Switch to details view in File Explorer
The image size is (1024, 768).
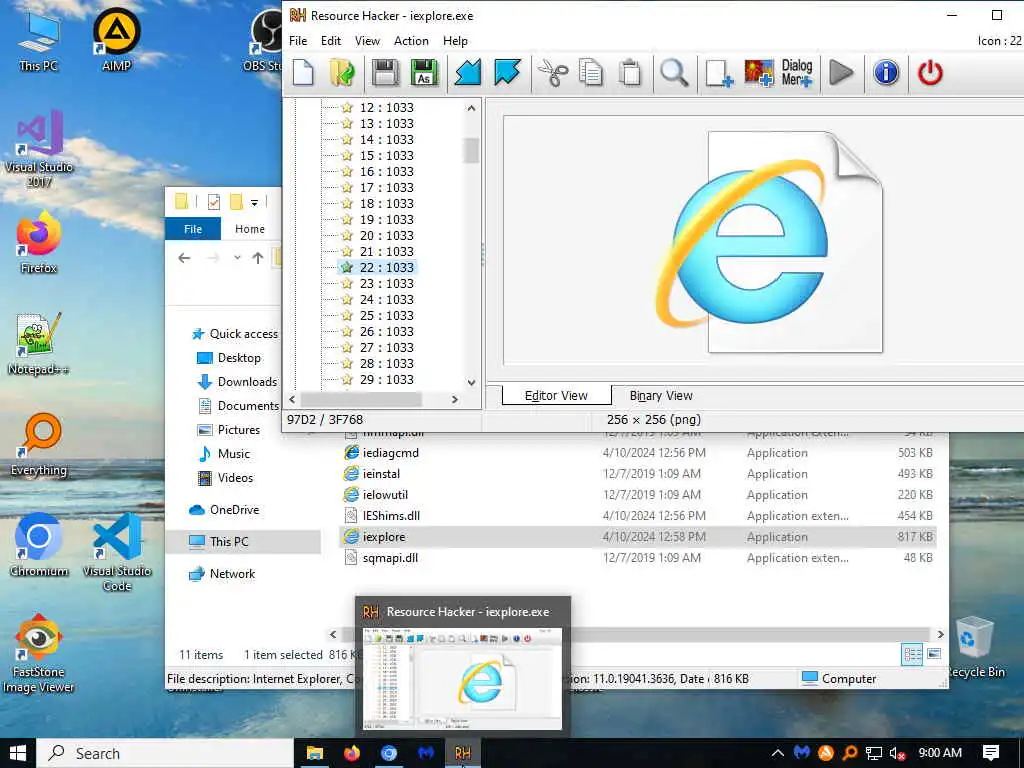pos(912,654)
